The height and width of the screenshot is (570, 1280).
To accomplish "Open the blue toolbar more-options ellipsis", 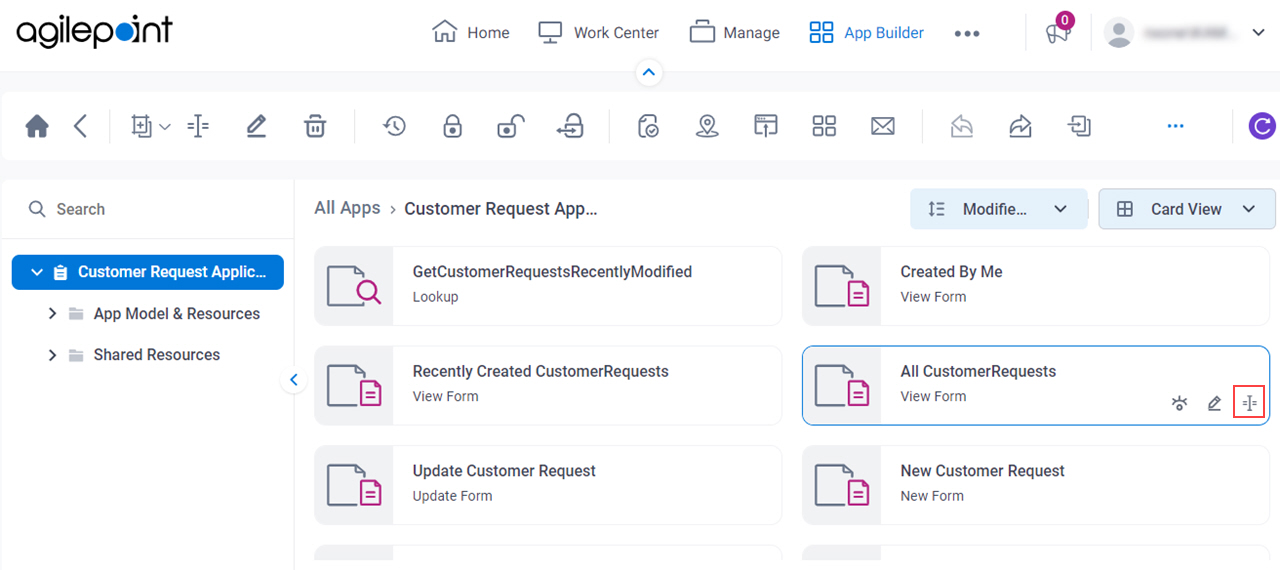I will point(1176,126).
